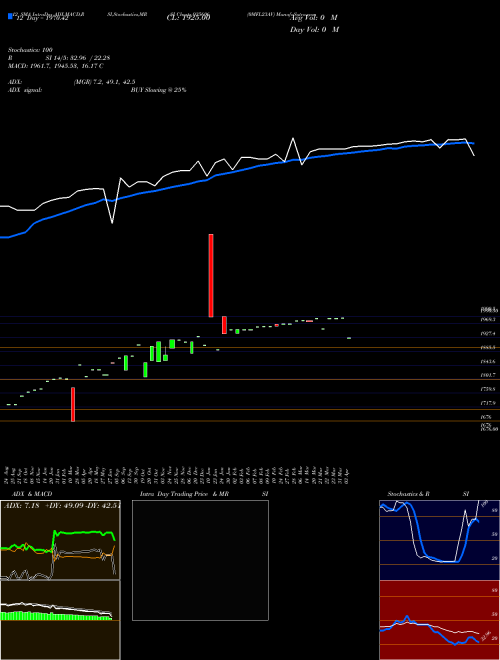Click the last date label on the time axis

coord(348,475)
